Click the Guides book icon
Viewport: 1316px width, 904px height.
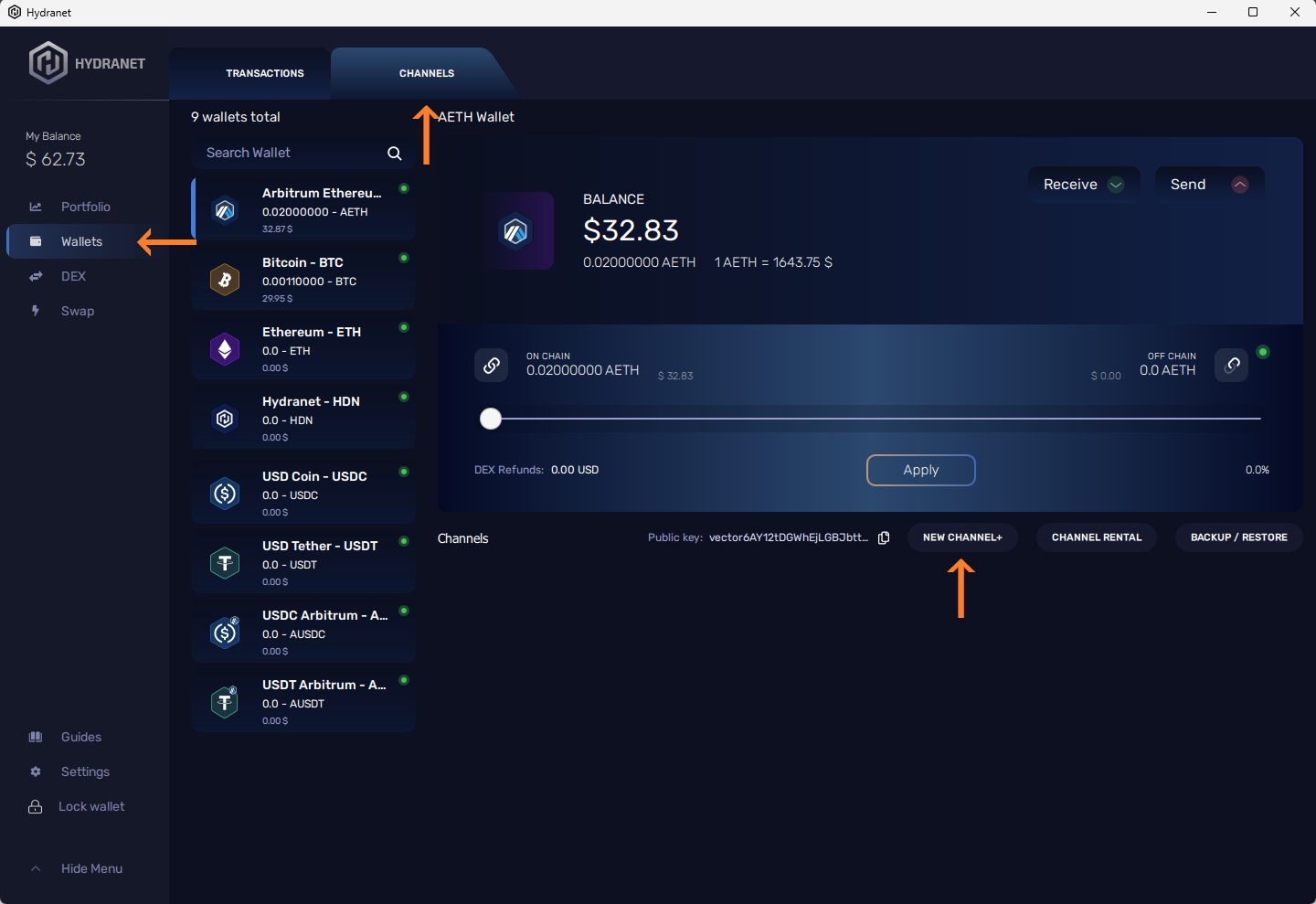36,737
